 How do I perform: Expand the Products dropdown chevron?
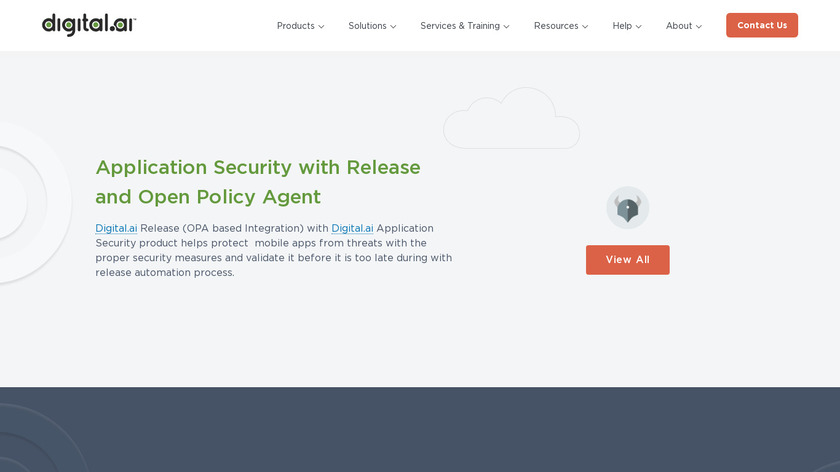pos(321,26)
